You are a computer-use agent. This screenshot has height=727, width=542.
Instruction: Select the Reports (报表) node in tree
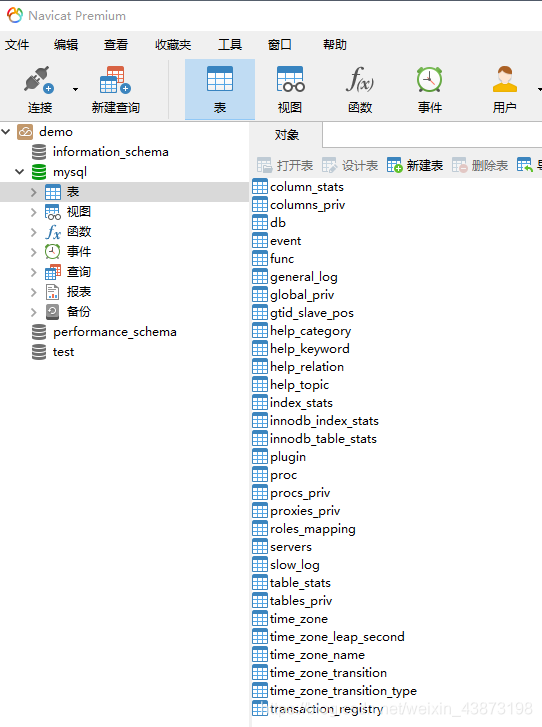click(68, 292)
